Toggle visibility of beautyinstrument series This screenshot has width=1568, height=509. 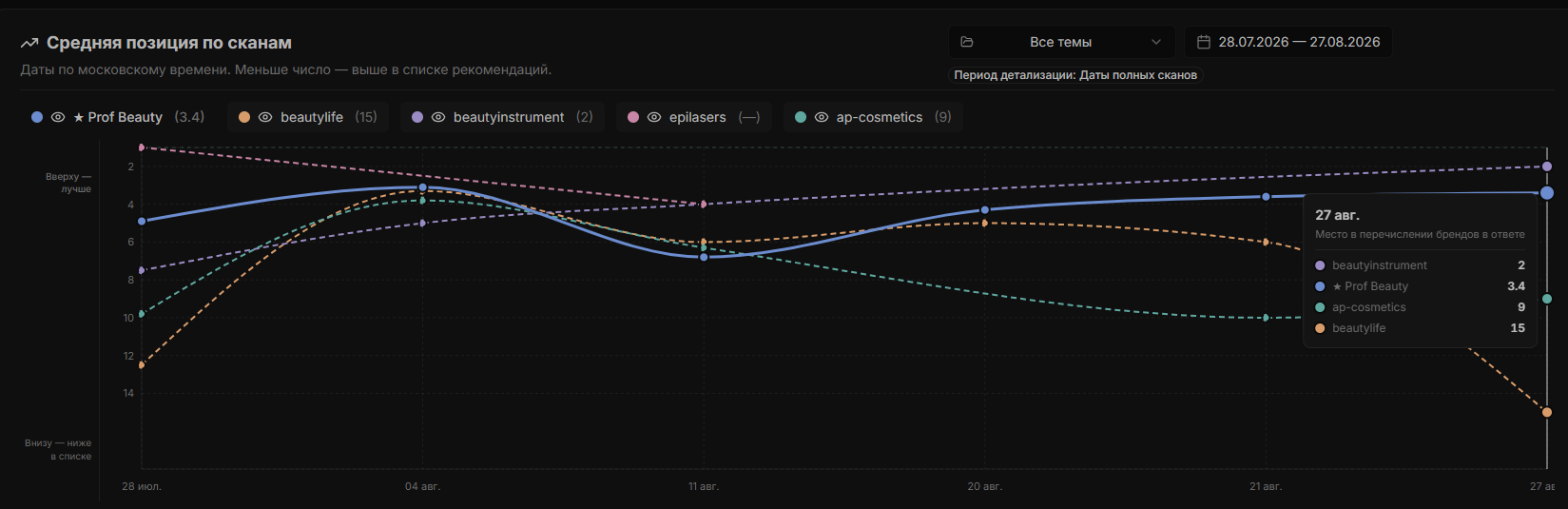pyautogui.click(x=438, y=117)
